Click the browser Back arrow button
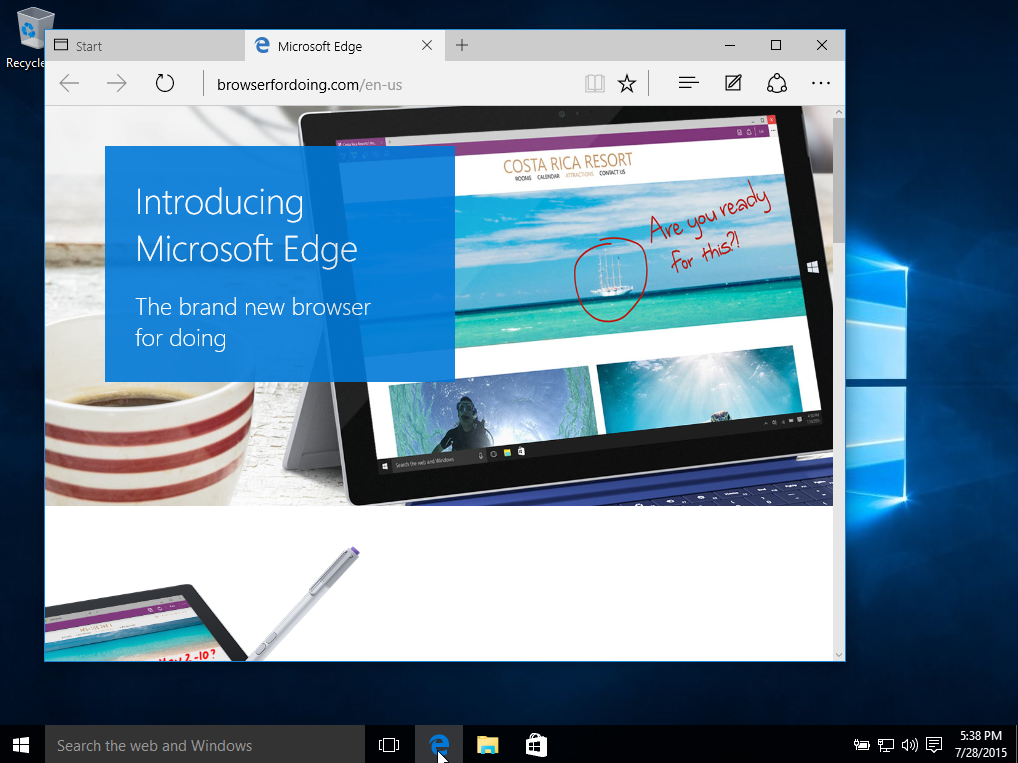 tap(69, 84)
